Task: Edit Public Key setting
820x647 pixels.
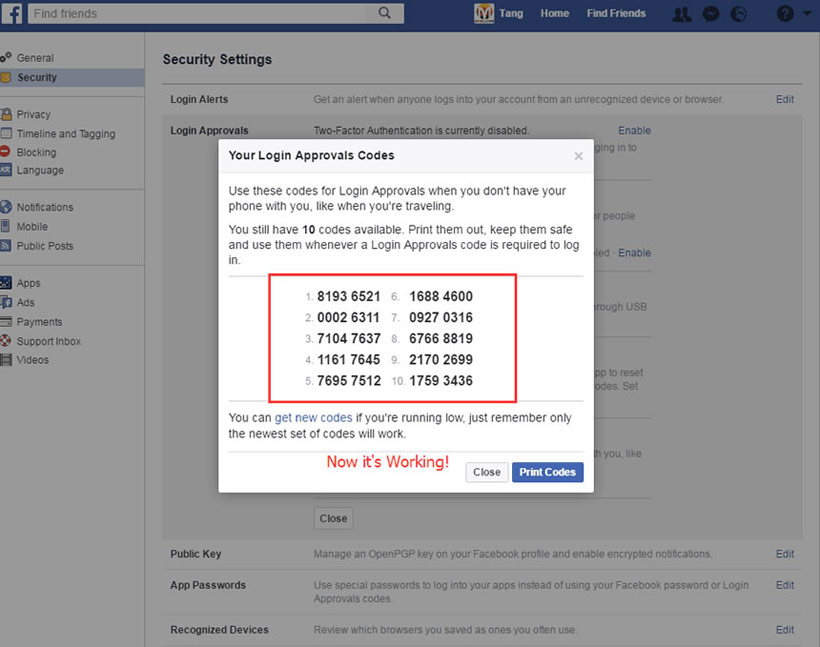Action: (784, 554)
